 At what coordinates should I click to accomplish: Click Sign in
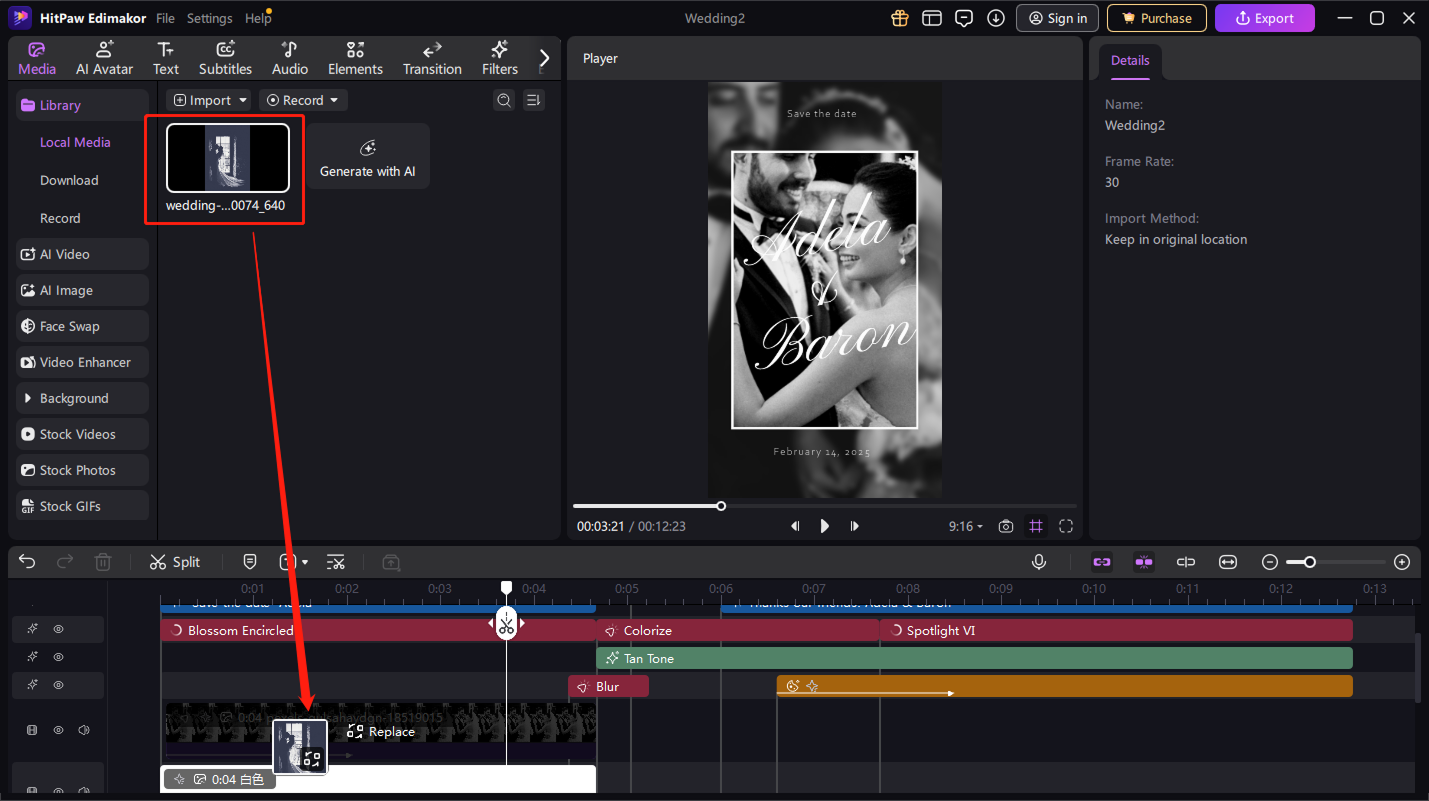(1057, 17)
